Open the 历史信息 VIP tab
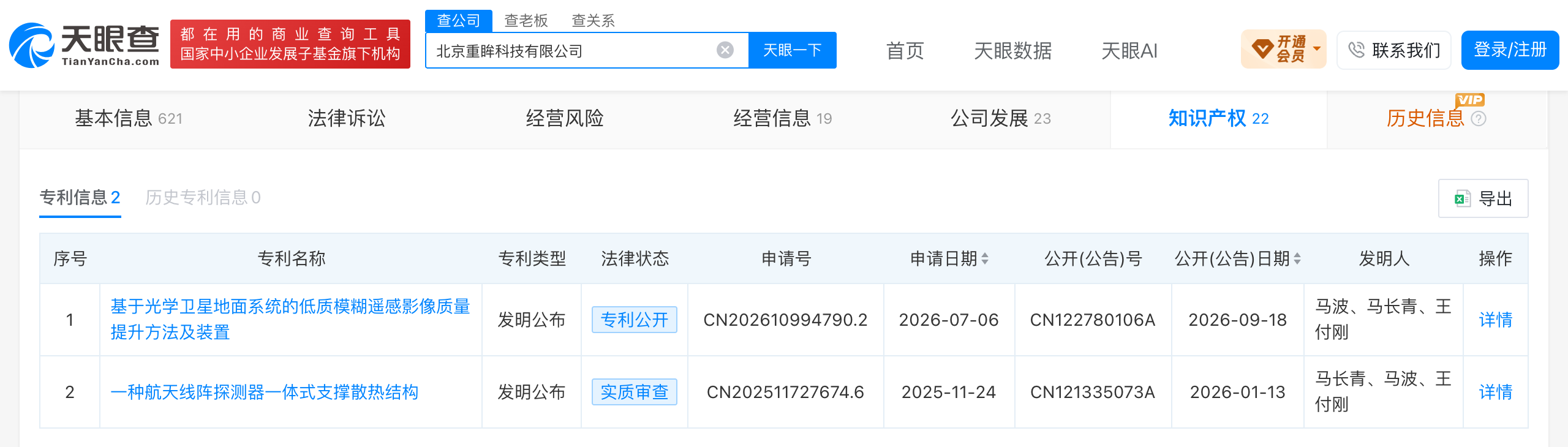This screenshot has height=447, width=1568. tap(1425, 118)
